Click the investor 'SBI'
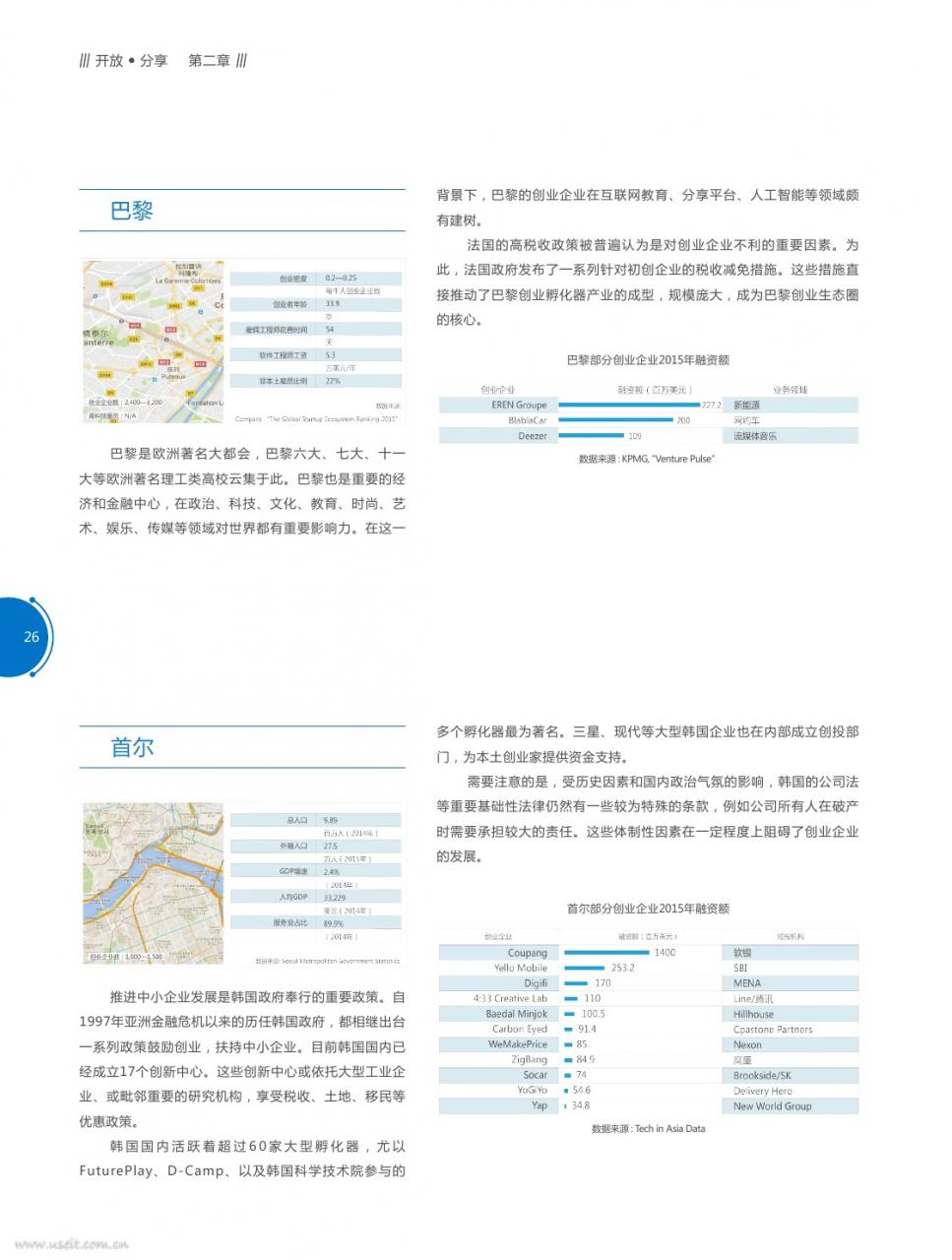952x1260 pixels. (x=740, y=968)
